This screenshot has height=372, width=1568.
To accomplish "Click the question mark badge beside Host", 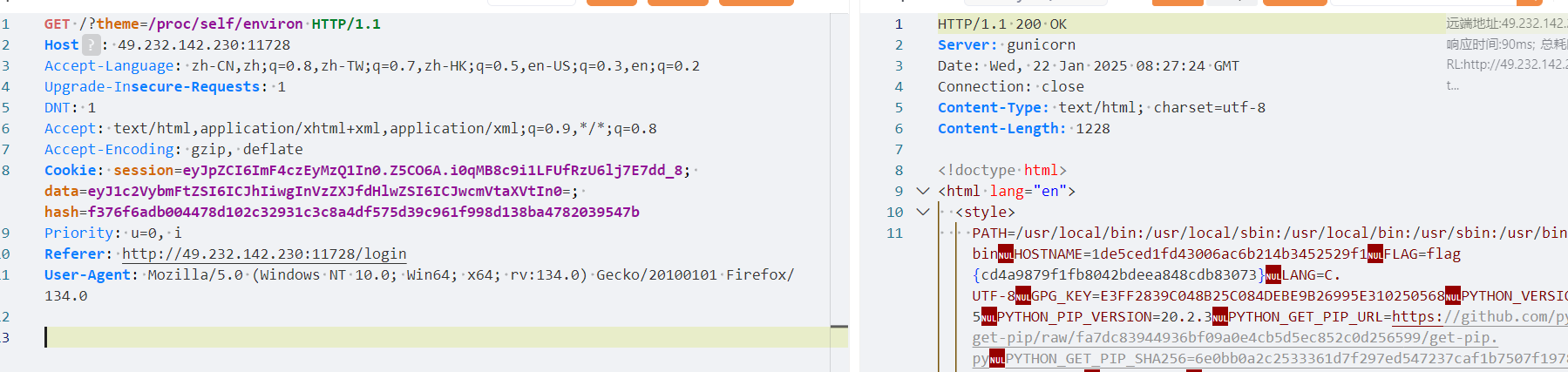I will click(91, 45).
